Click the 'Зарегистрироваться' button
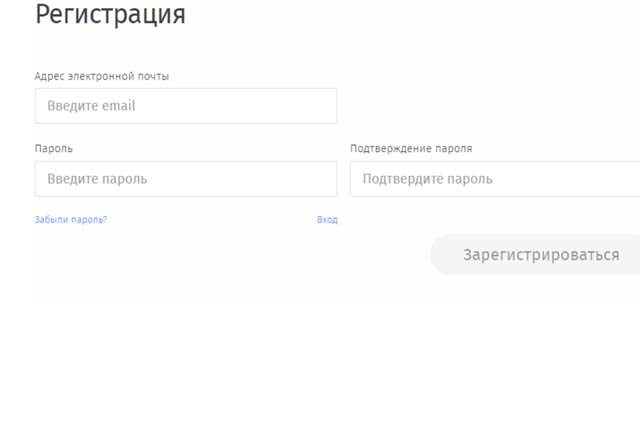 coord(535,255)
